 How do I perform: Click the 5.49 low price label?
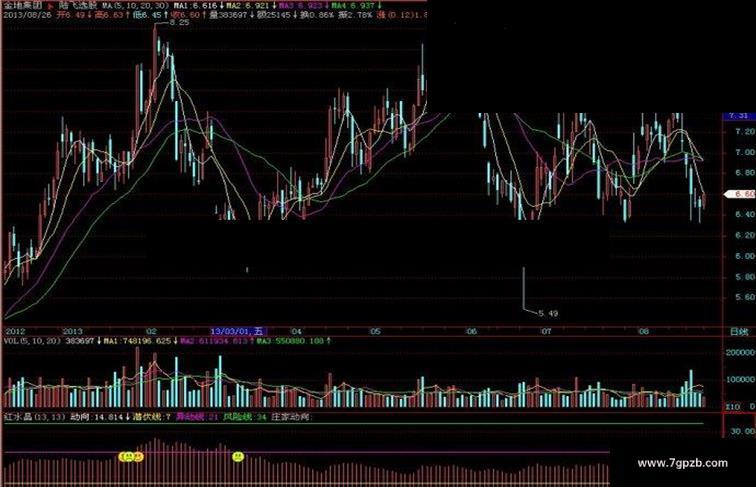click(x=548, y=313)
